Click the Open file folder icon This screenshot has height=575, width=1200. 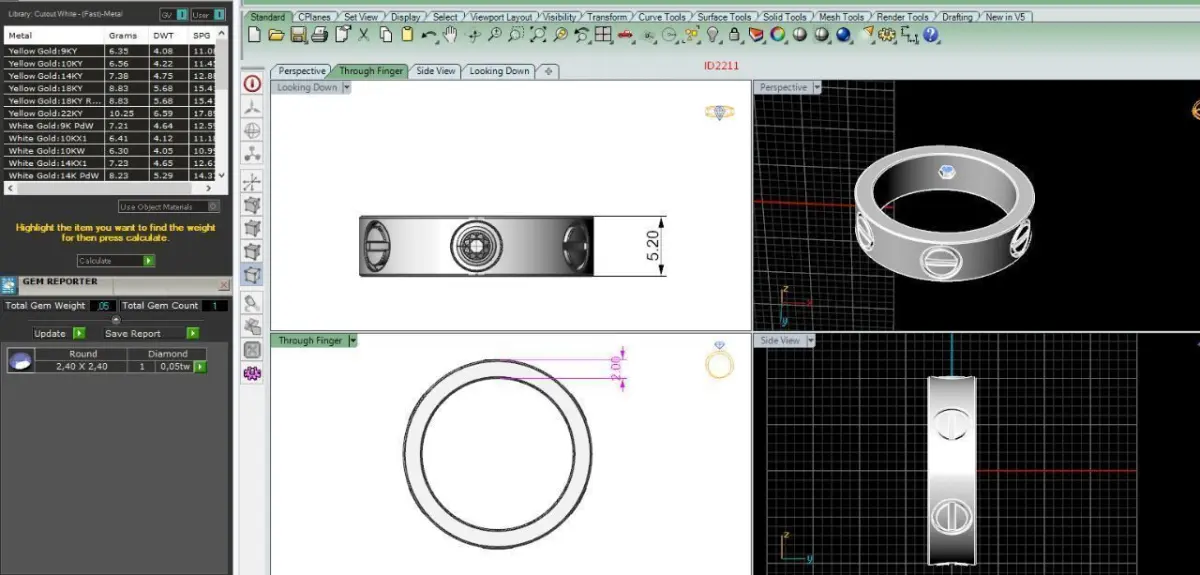coord(276,34)
